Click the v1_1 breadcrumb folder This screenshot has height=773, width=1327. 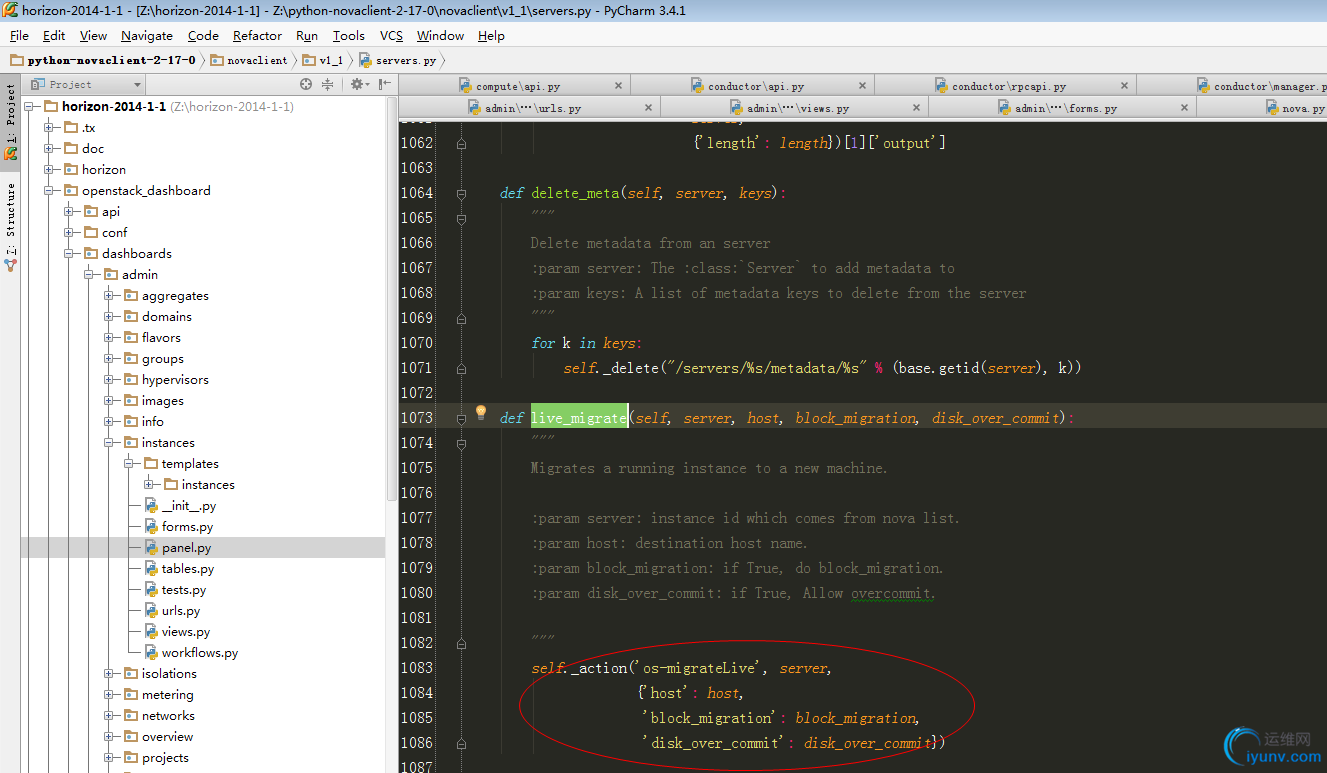click(330, 60)
